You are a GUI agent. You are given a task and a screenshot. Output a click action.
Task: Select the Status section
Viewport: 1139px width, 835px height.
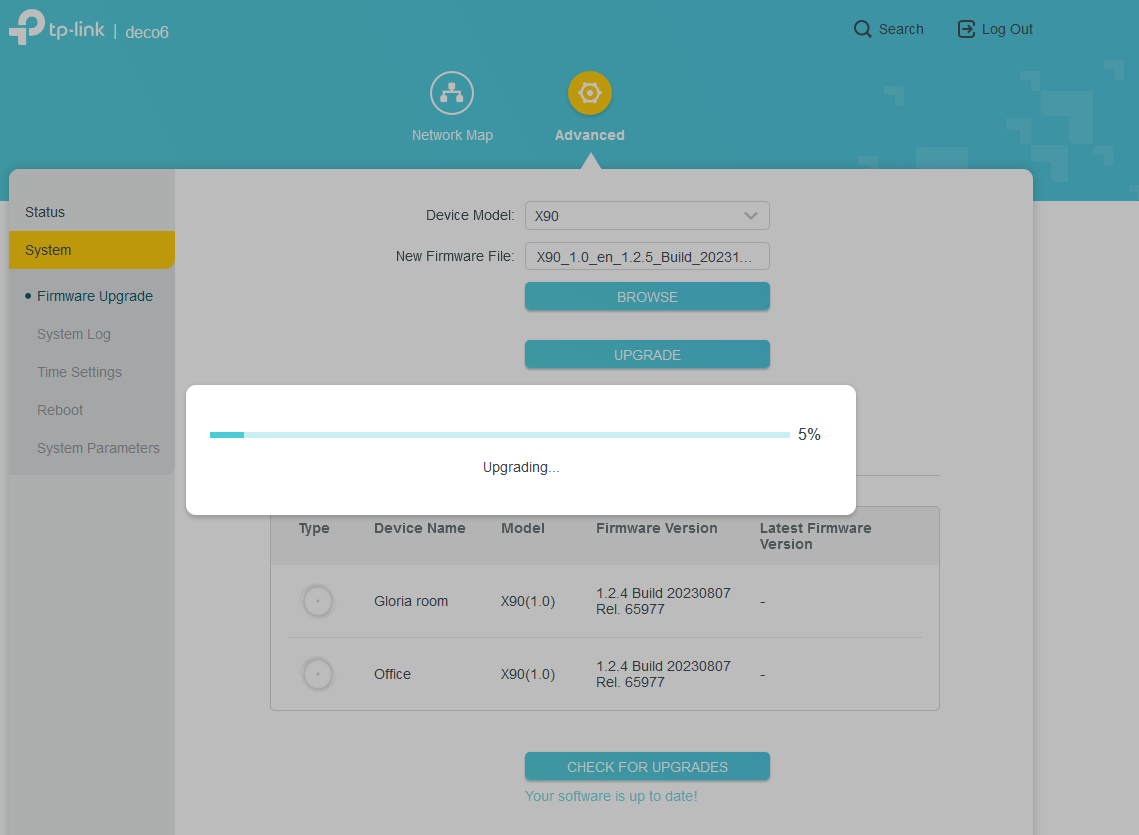(45, 212)
